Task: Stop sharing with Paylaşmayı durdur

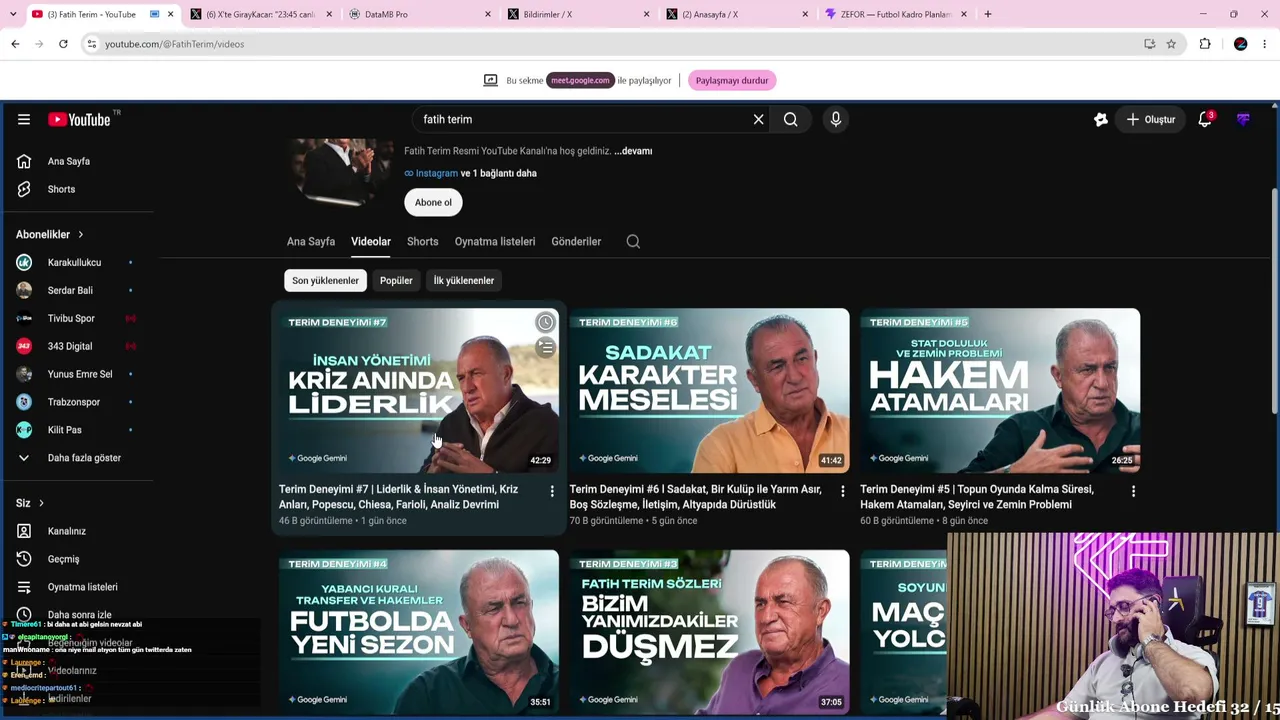Action: click(732, 80)
